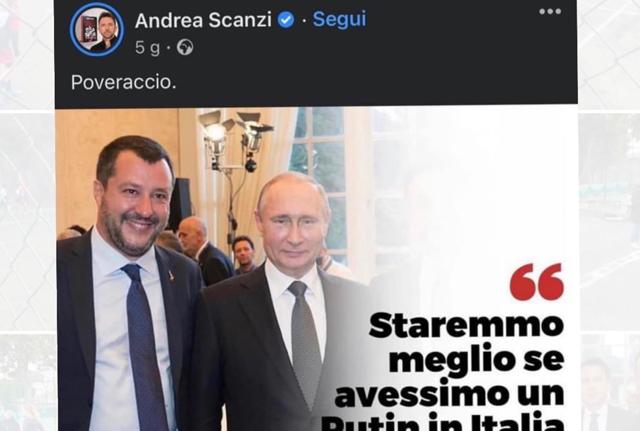Click the book cover inside the avatar

[88, 31]
